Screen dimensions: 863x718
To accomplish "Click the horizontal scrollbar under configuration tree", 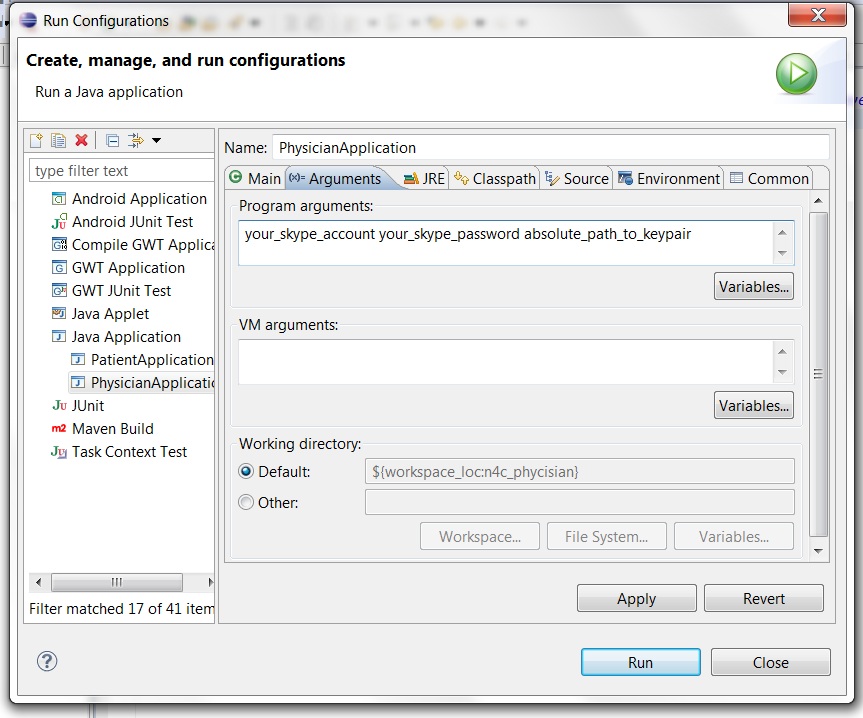I will [116, 582].
